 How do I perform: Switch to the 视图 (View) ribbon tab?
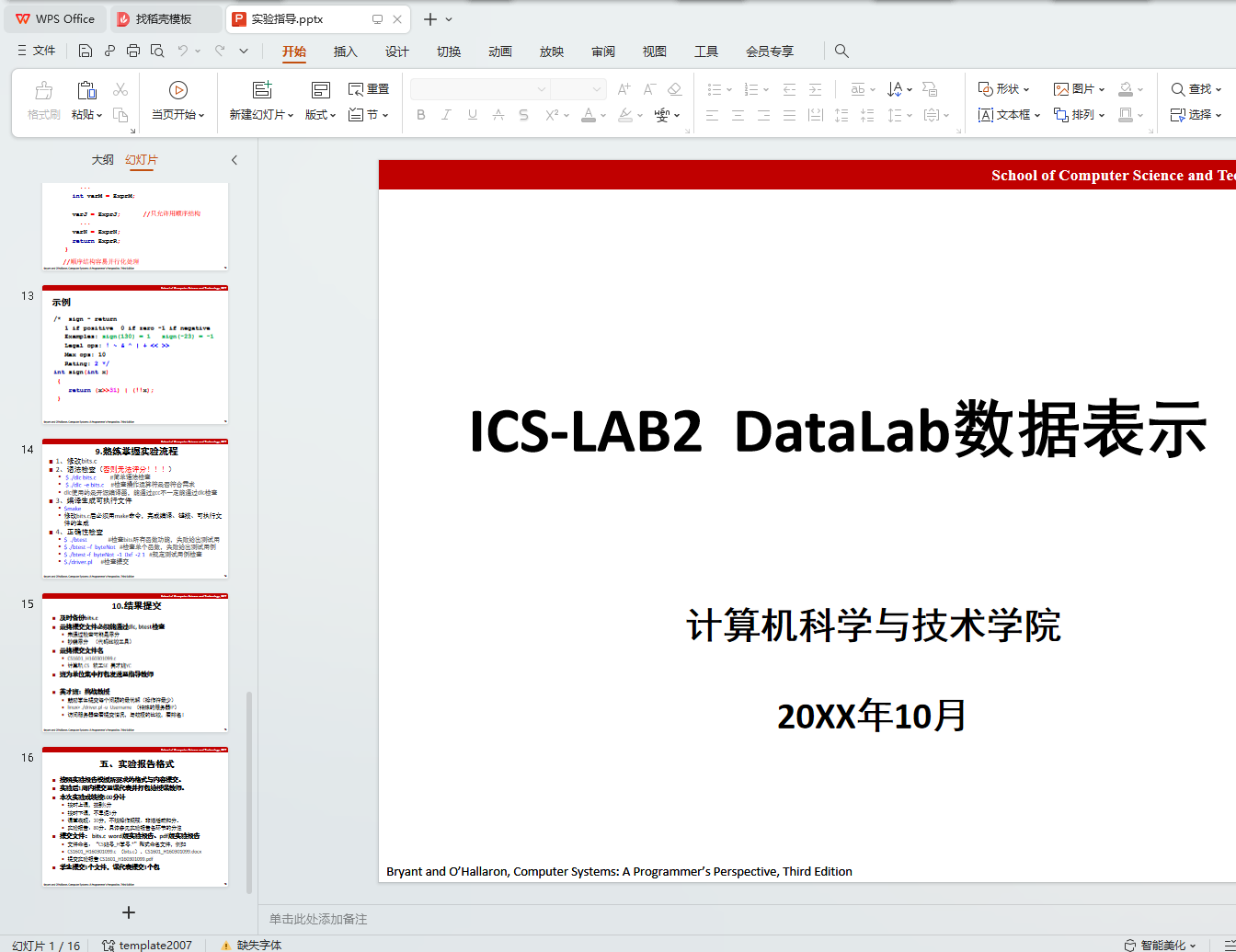coord(655,52)
